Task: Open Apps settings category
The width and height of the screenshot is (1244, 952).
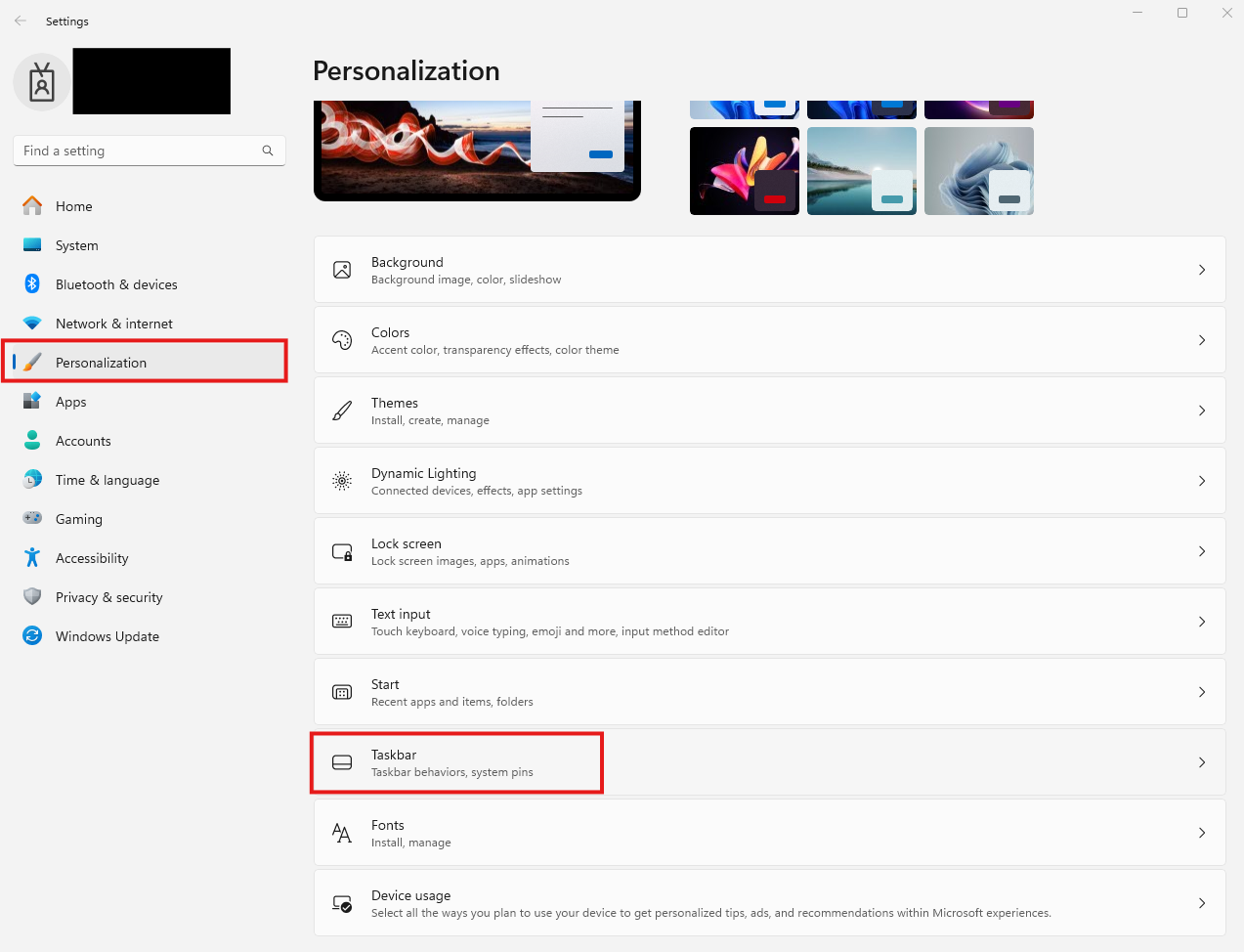Action: click(149, 402)
